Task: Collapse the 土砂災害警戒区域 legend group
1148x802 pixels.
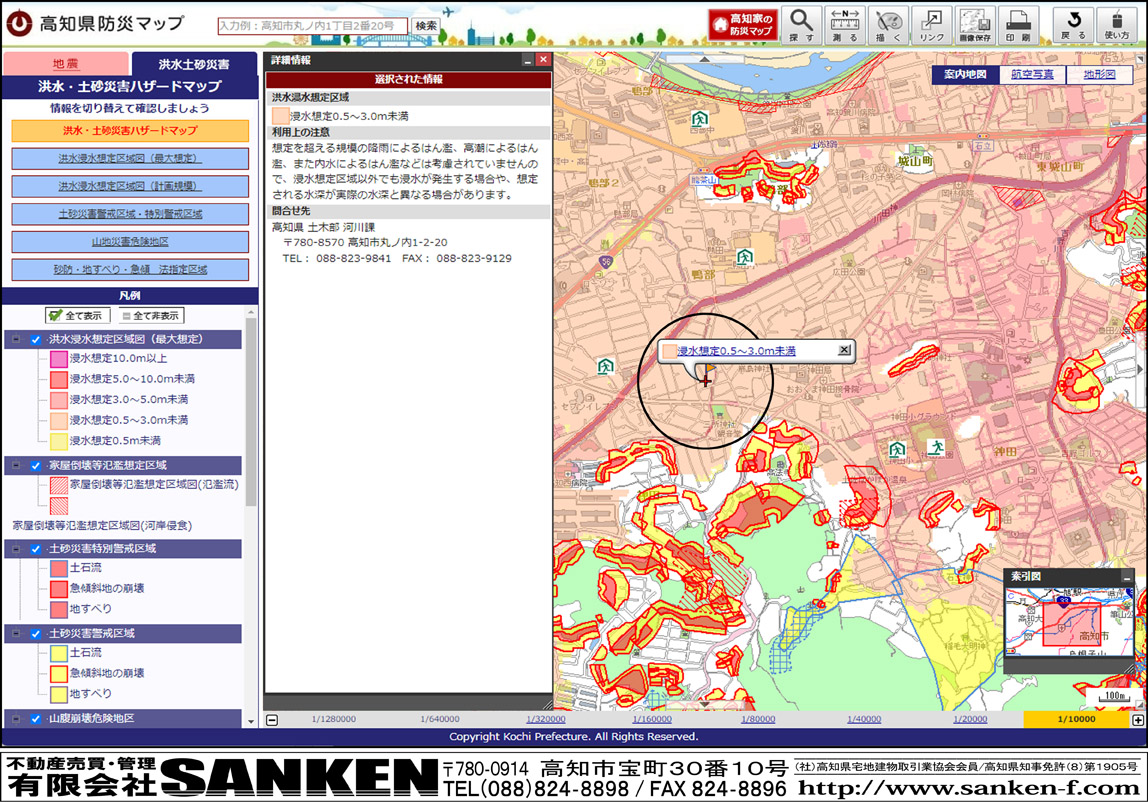Action: tap(16, 634)
